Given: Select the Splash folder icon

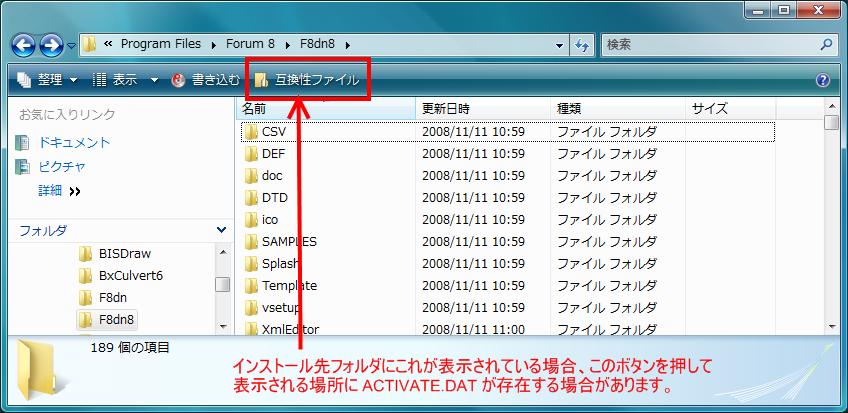Looking at the screenshot, I should [x=250, y=264].
